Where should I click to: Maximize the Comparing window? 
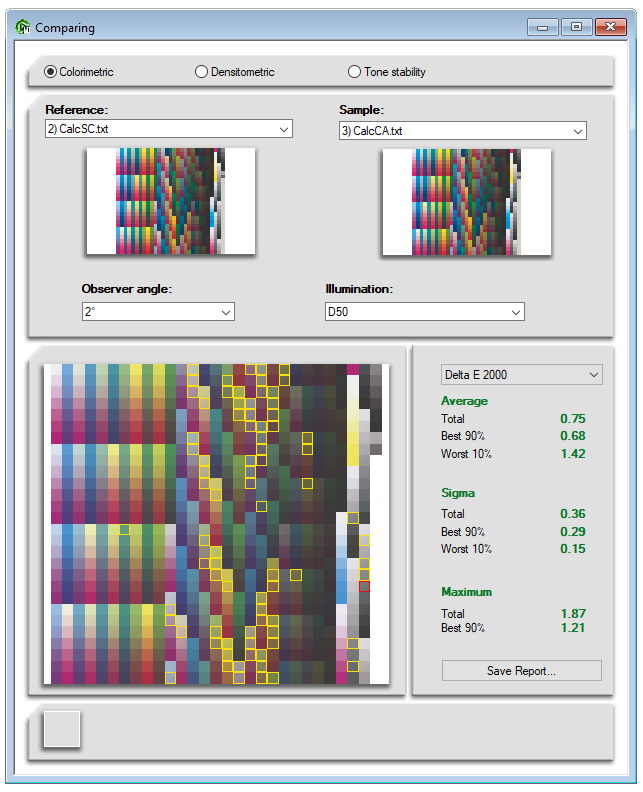coord(576,27)
